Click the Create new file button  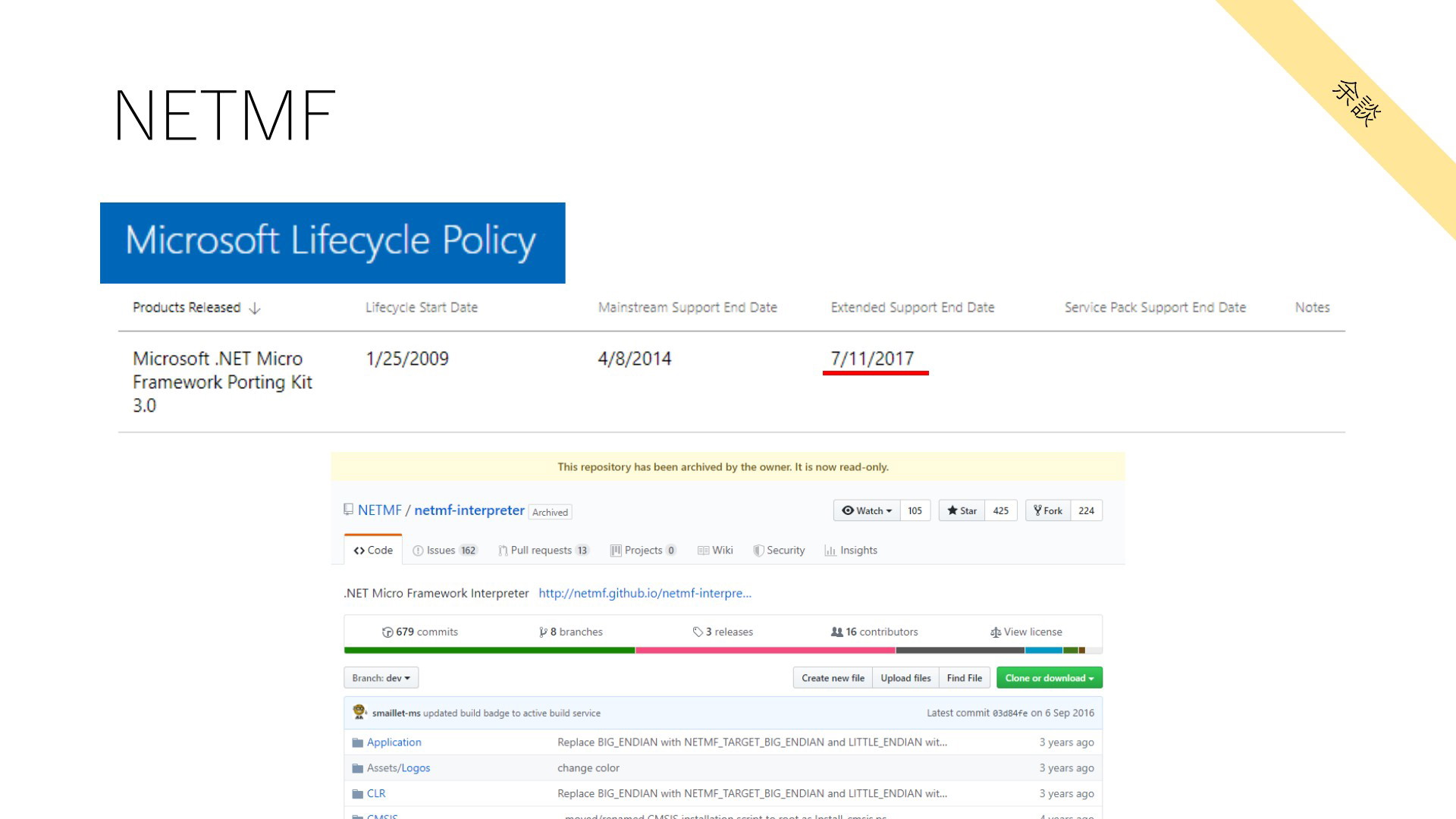pyautogui.click(x=833, y=678)
